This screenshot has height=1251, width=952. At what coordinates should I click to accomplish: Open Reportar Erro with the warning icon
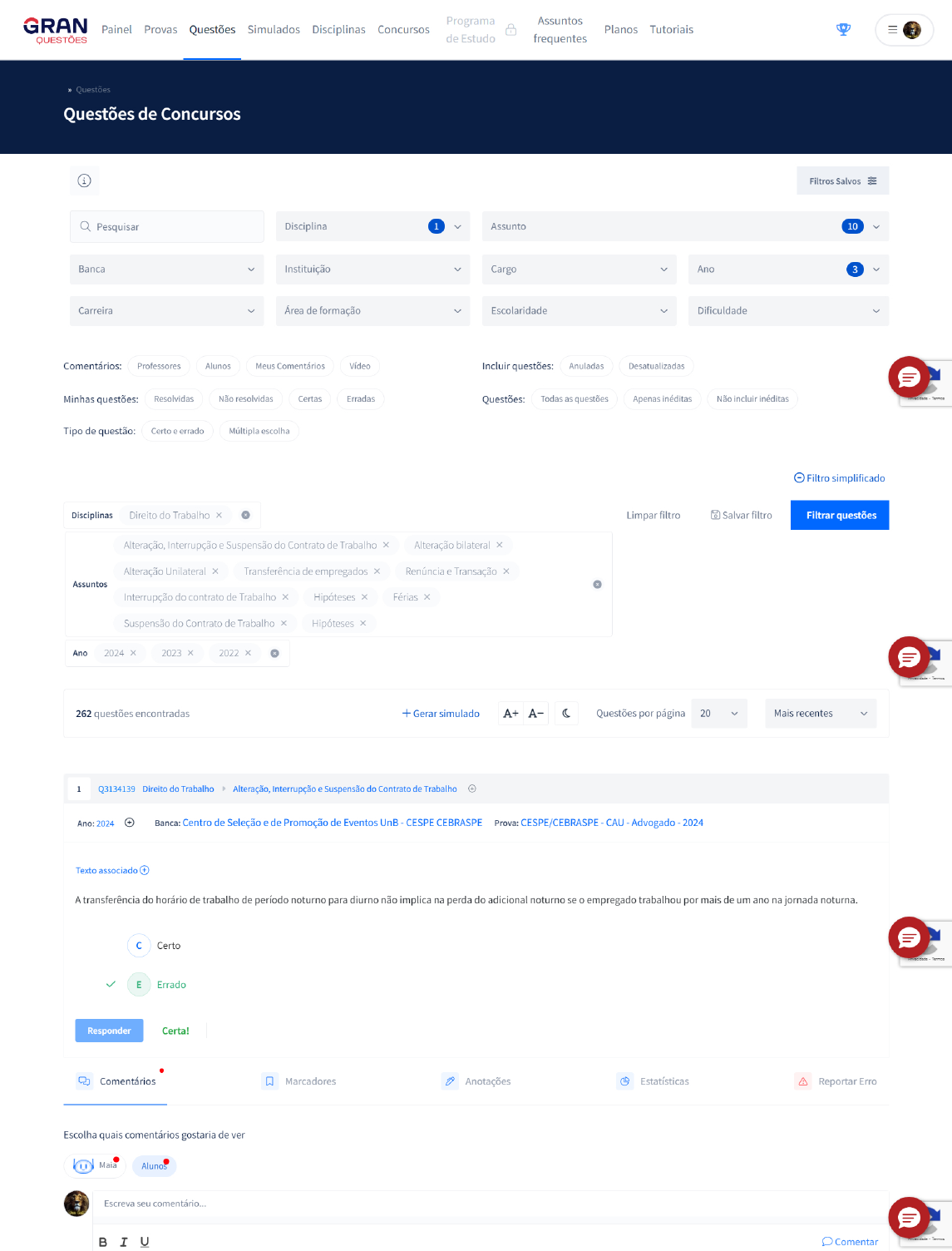(803, 1081)
